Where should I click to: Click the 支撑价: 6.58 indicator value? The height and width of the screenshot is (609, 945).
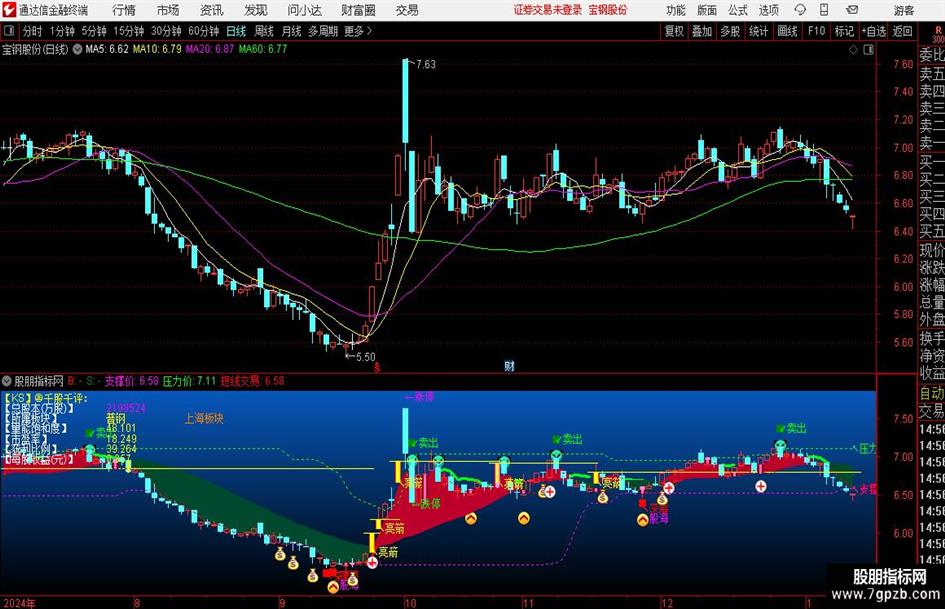point(132,381)
